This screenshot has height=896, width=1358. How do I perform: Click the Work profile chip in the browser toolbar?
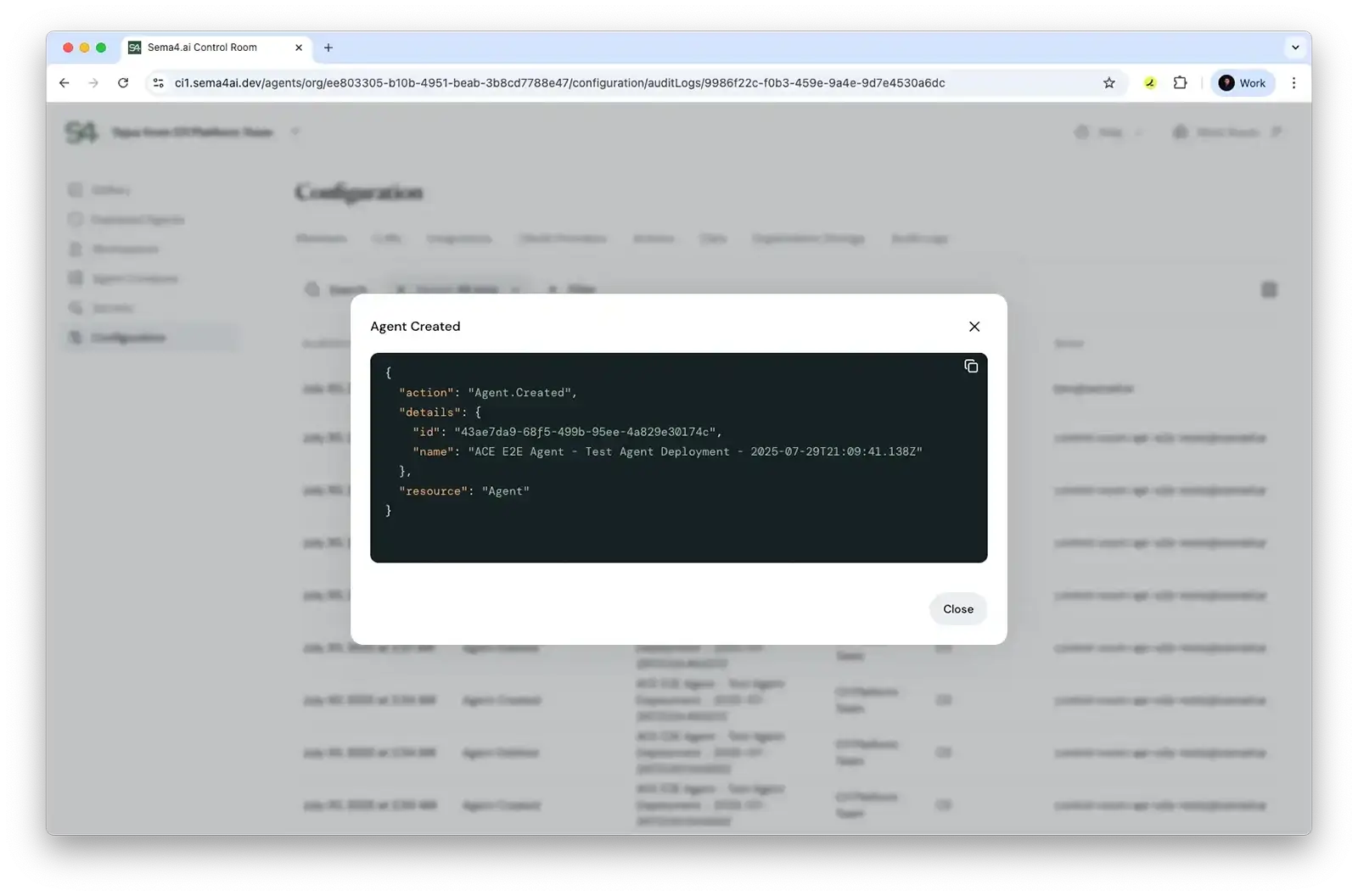coord(1243,82)
